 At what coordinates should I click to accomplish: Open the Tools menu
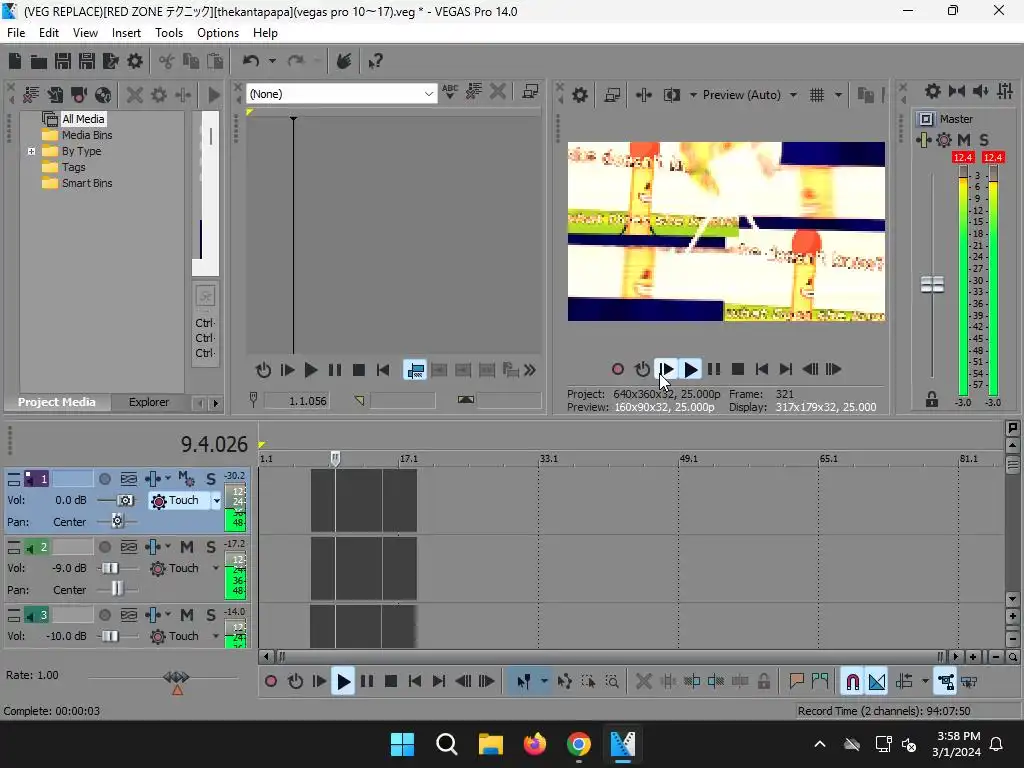168,33
